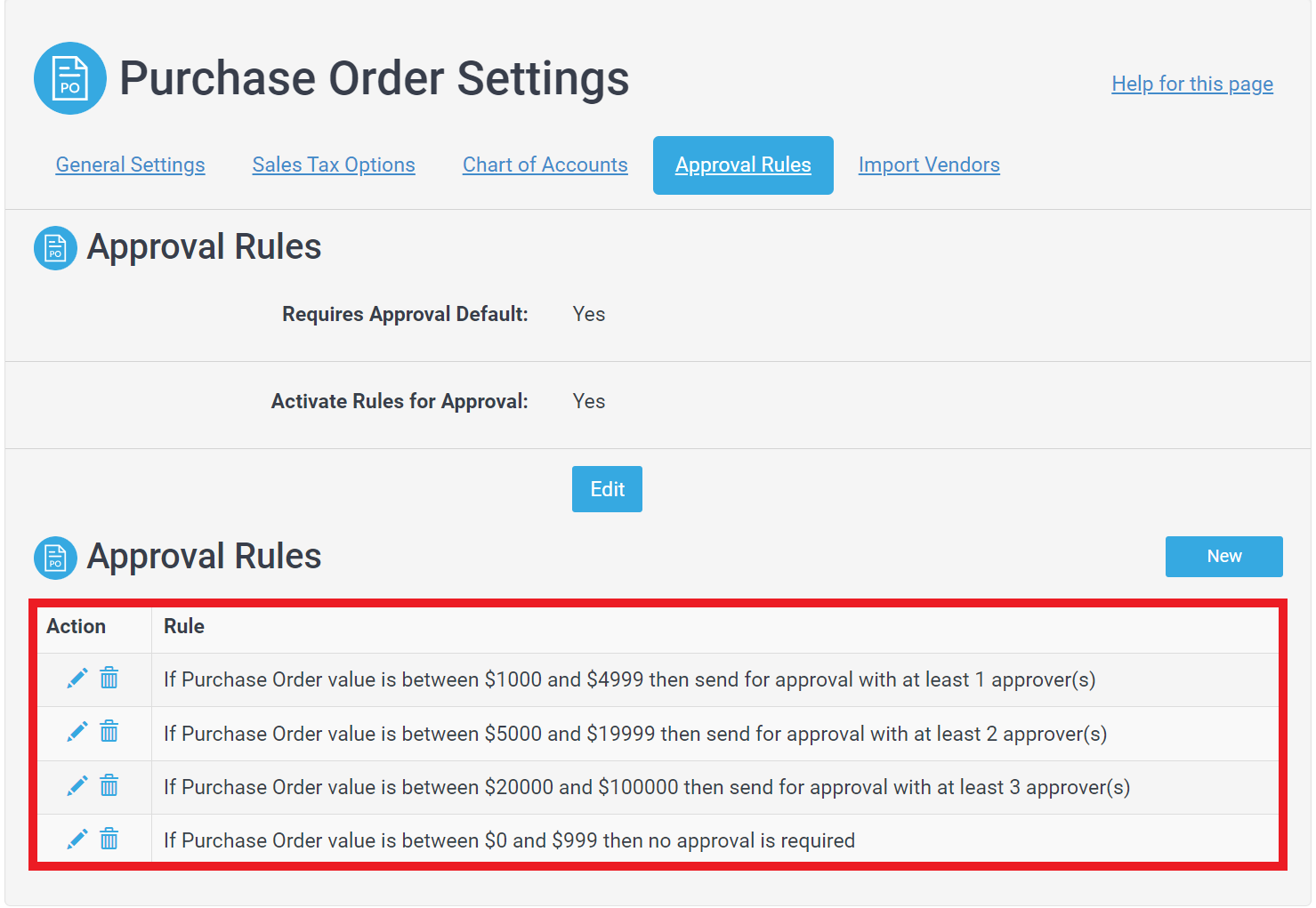Screen dimensions: 1316x908
Task: Edit the $1000 to $4999 approval rule
Action: 77,679
